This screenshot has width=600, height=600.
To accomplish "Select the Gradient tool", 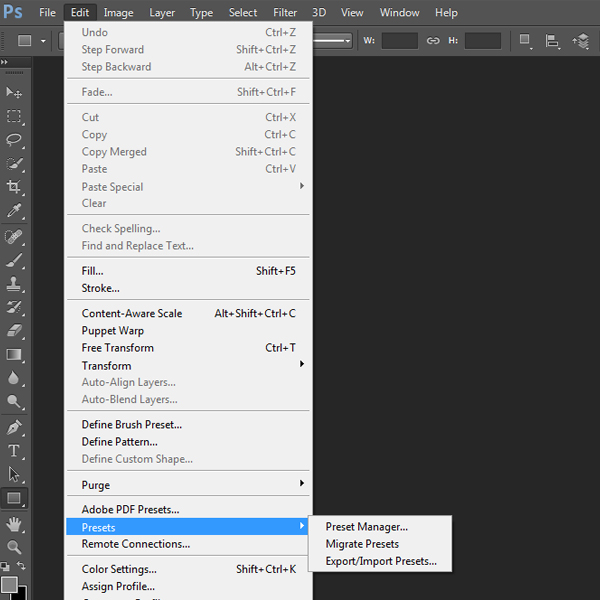I will click(14, 355).
